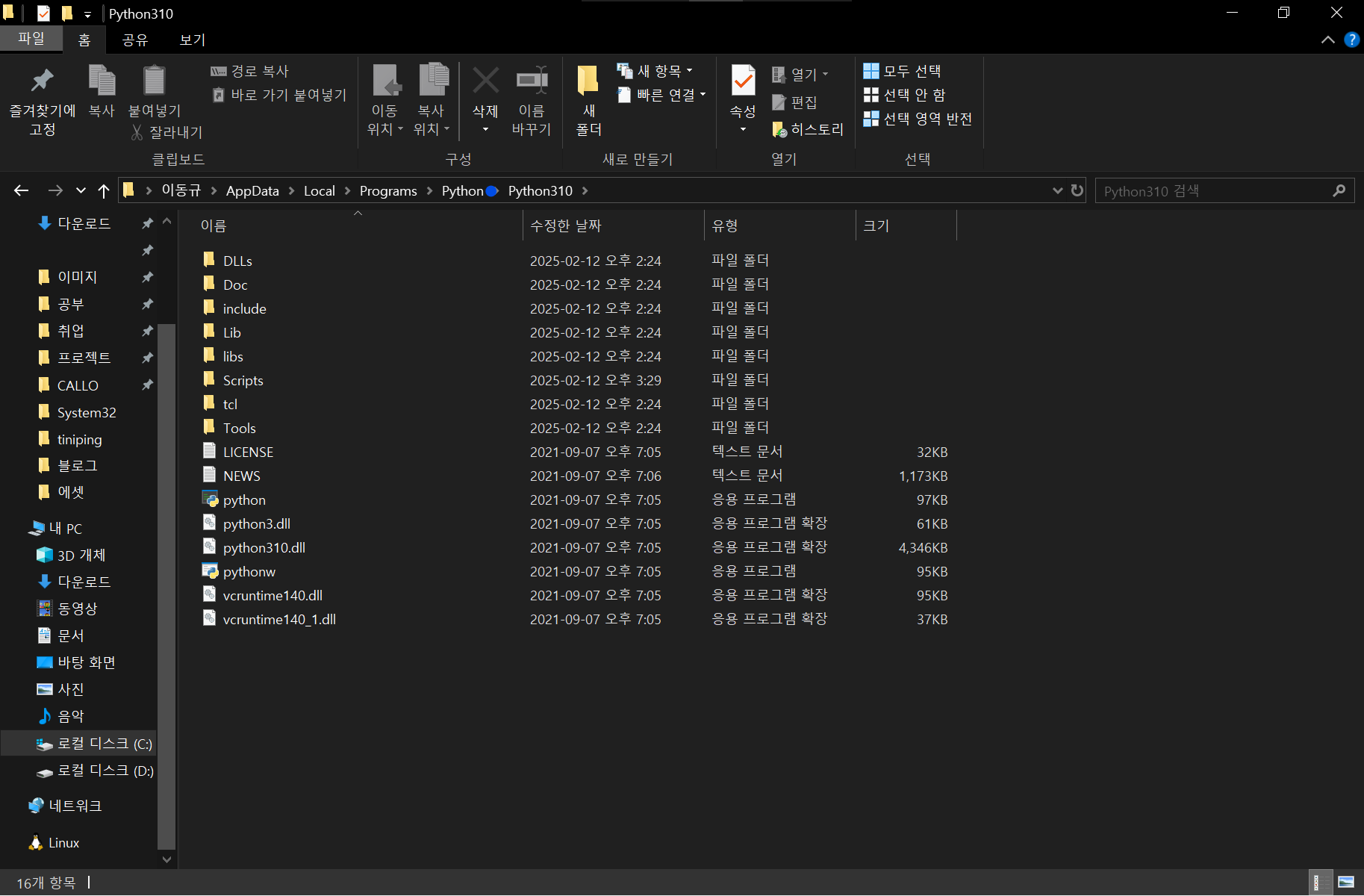The height and width of the screenshot is (896, 1364).
Task: Click Programs in address breadcrumb
Action: (388, 190)
